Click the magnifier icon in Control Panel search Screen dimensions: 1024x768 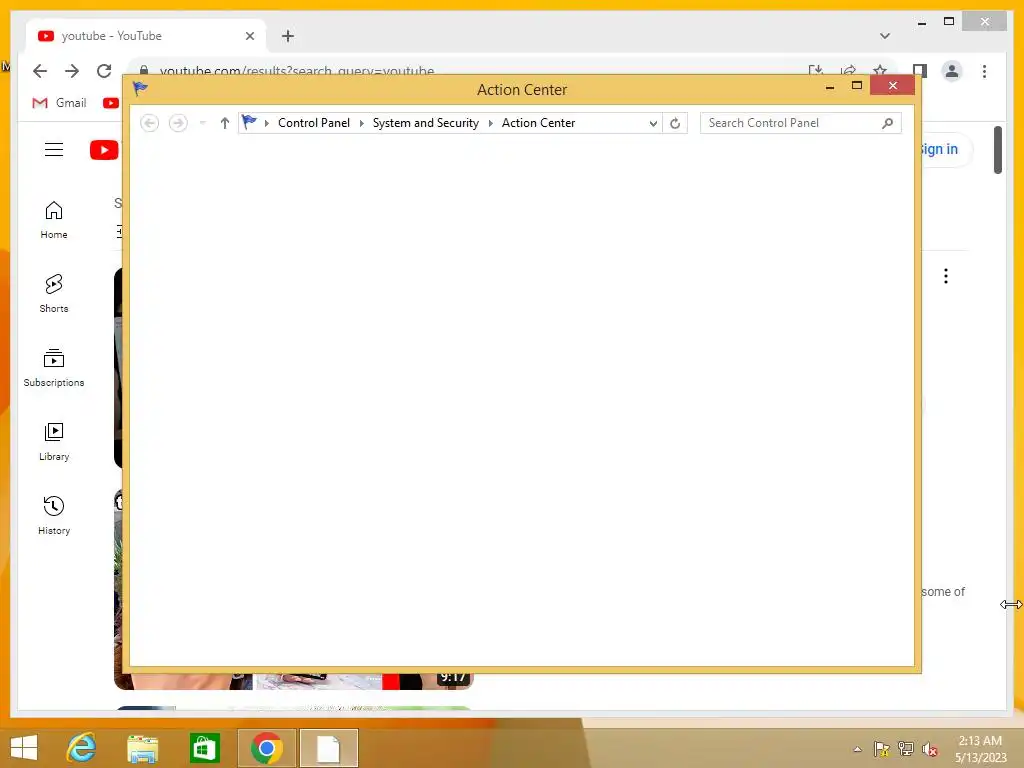pos(887,123)
